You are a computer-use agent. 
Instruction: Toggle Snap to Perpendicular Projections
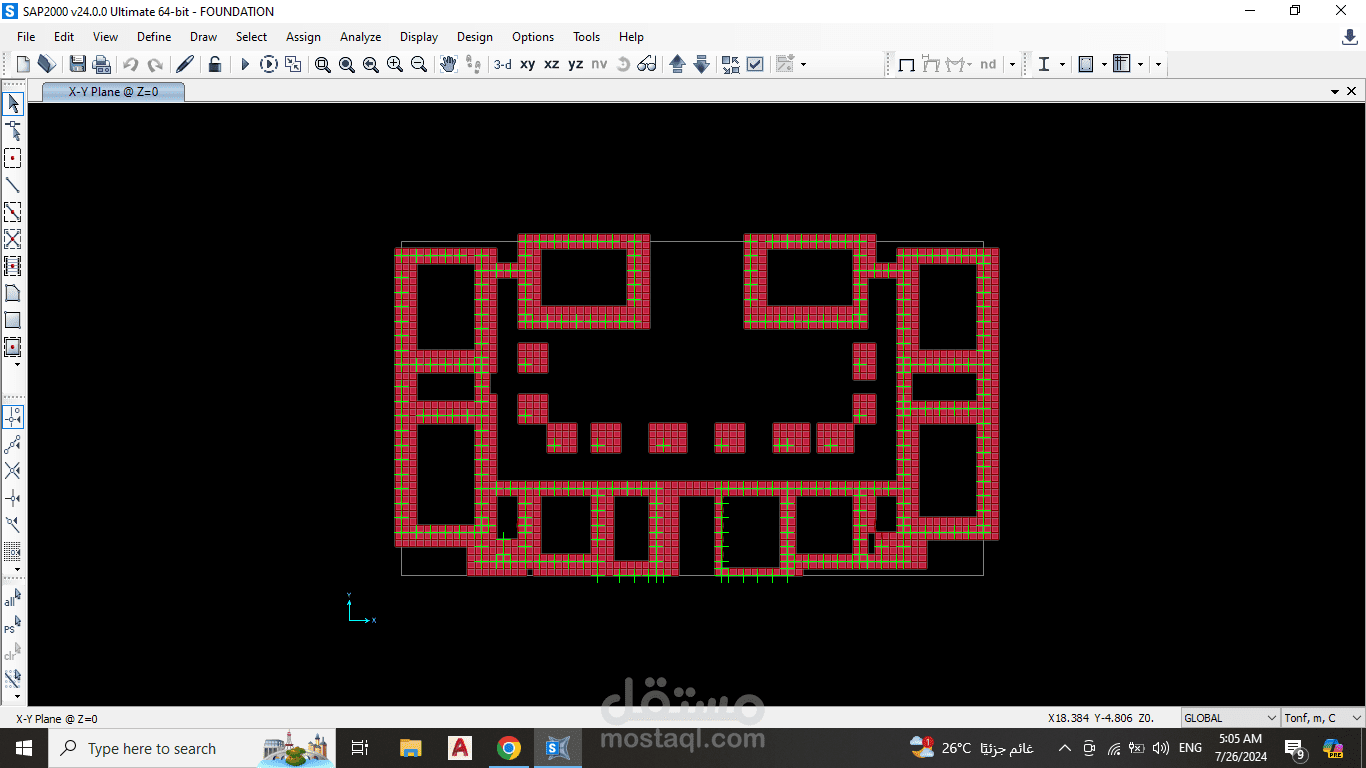(13, 498)
